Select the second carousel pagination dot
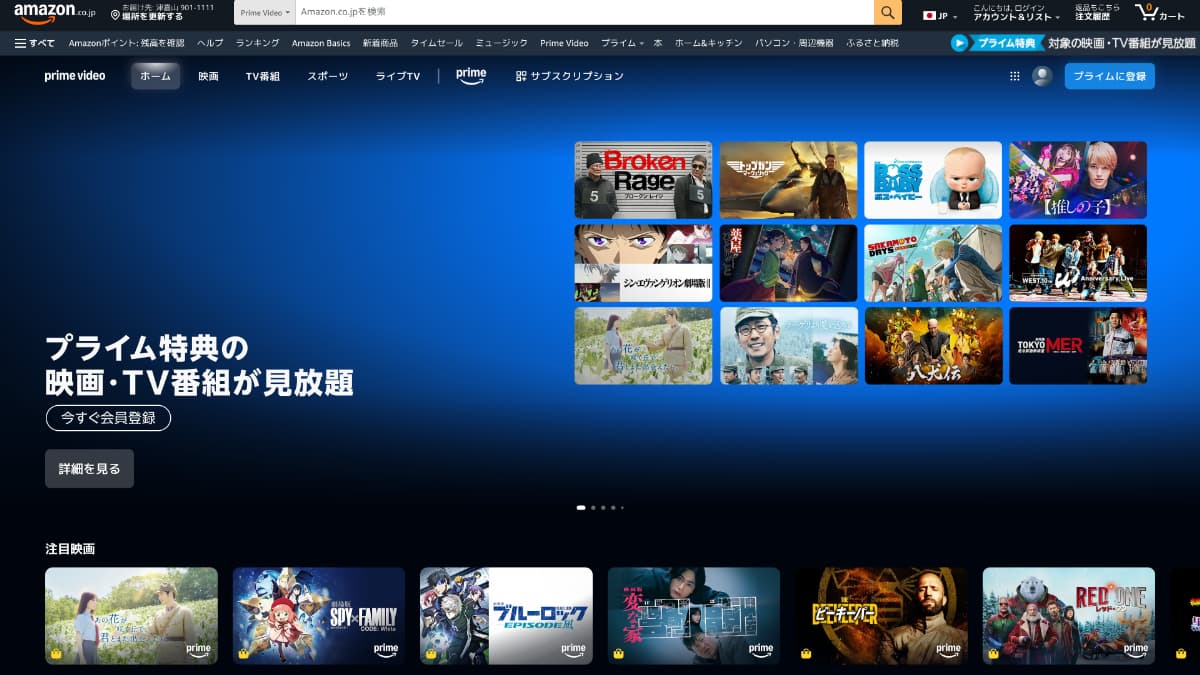Viewport: 1200px width, 675px height. tap(593, 508)
